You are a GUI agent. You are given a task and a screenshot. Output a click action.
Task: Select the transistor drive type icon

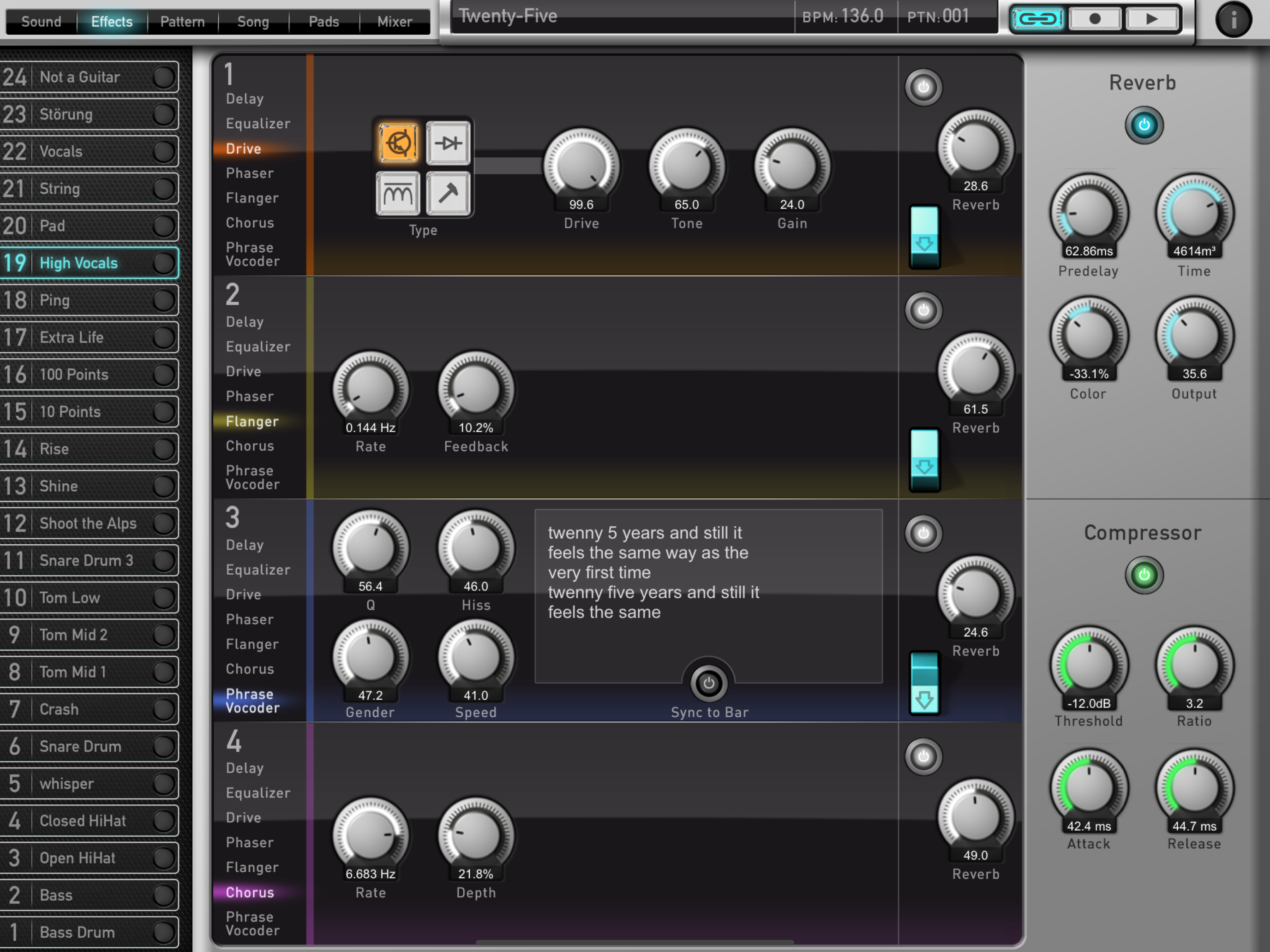[398, 143]
